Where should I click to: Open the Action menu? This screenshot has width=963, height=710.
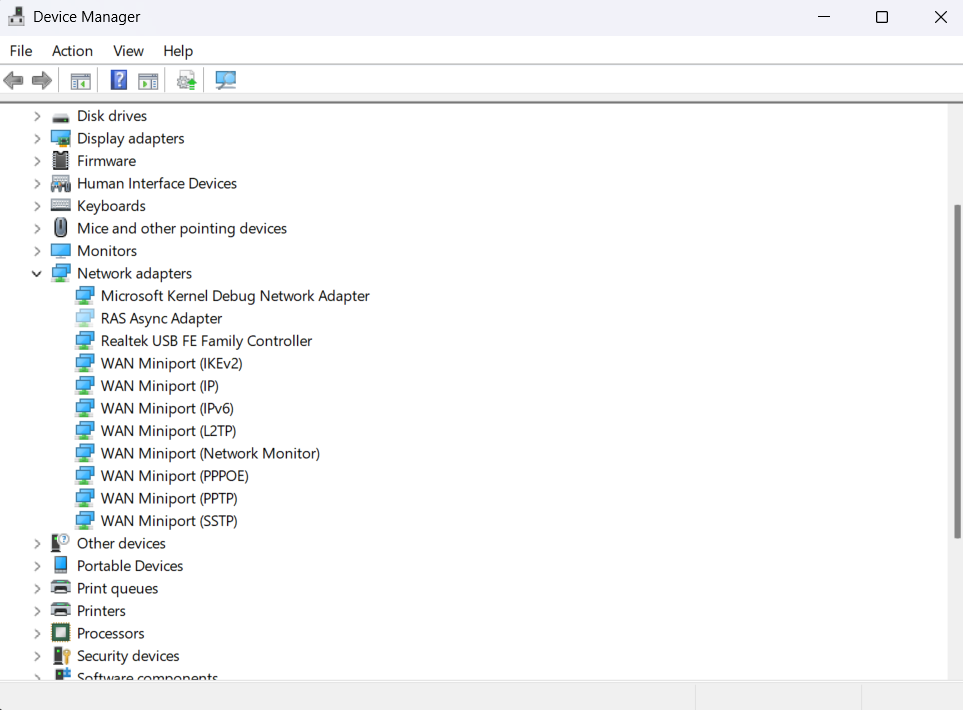tap(72, 51)
